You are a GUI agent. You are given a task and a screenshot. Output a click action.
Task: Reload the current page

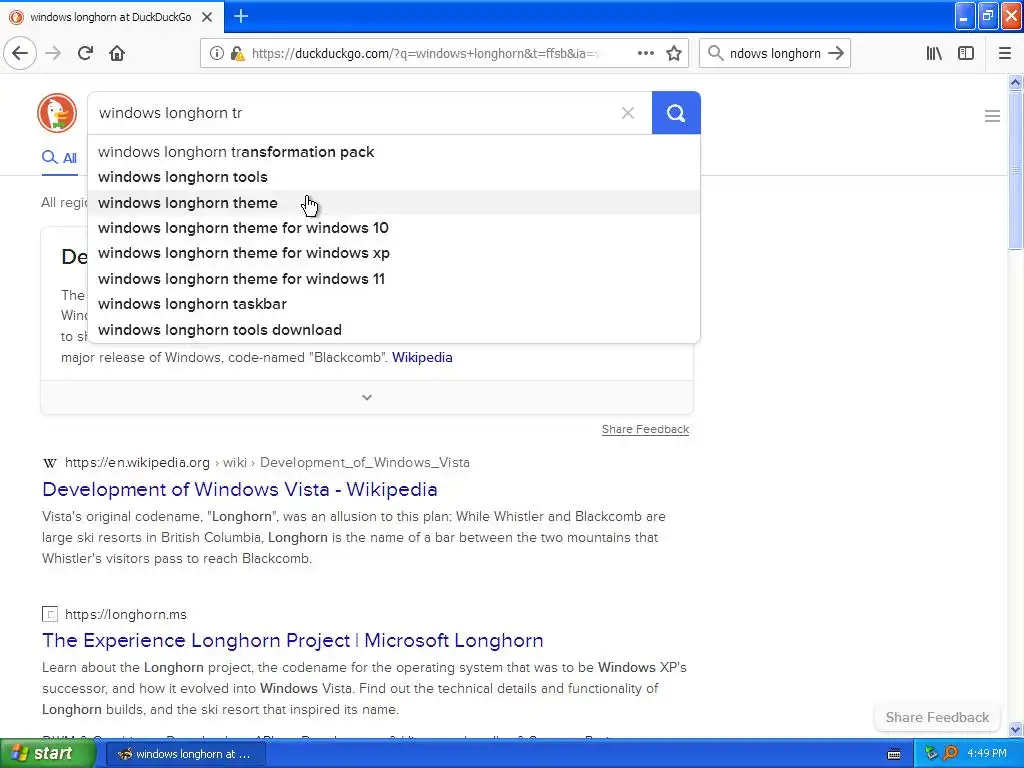pos(85,53)
